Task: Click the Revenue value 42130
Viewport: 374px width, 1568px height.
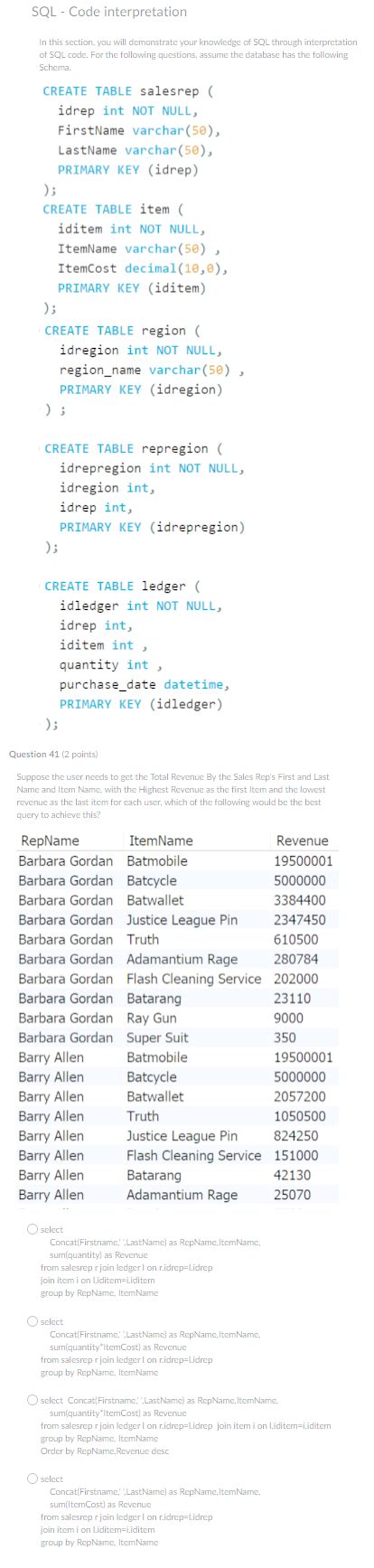Action: click(x=292, y=1175)
